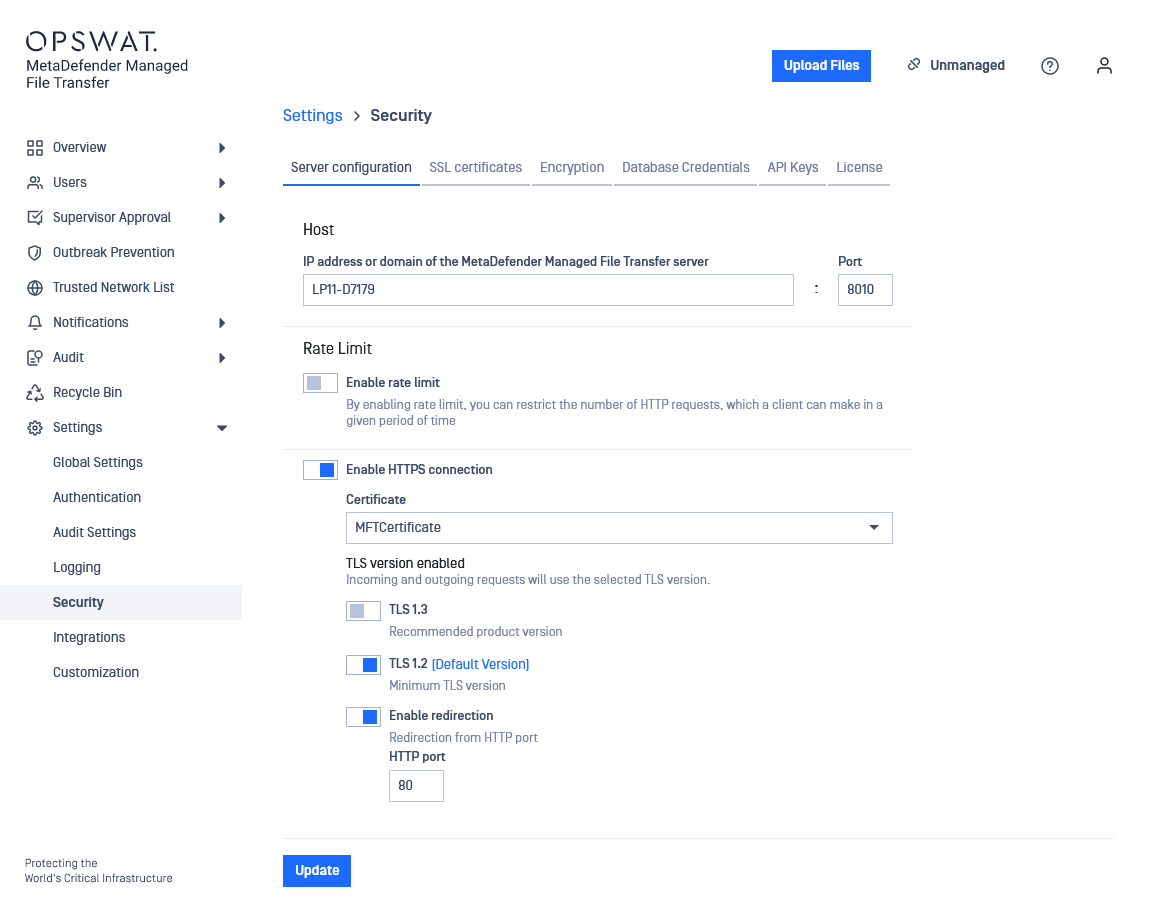This screenshot has width=1155, height=919.
Task: Open Integrations in the sidebar
Action: [x=89, y=638]
